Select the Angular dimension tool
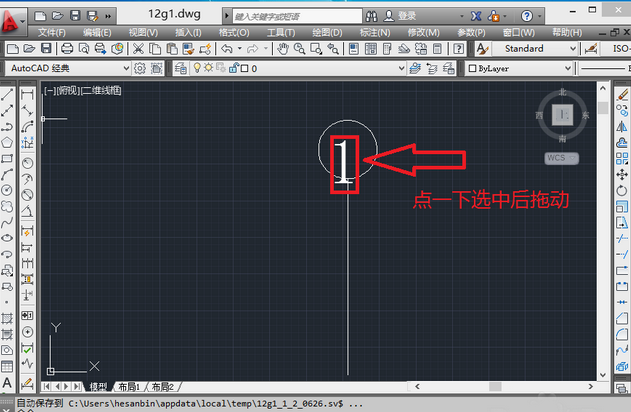The height and width of the screenshot is (412, 631). [x=27, y=211]
